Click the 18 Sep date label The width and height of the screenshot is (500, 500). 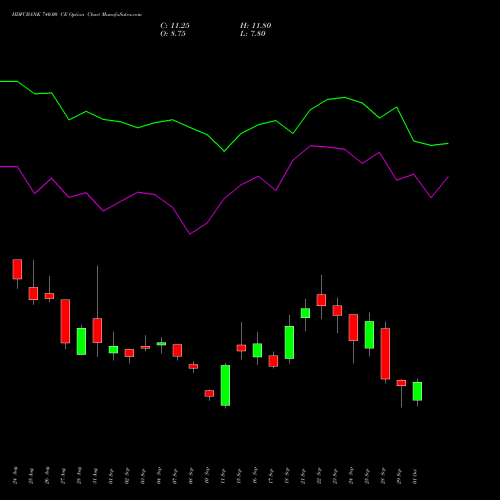pyautogui.click(x=287, y=476)
